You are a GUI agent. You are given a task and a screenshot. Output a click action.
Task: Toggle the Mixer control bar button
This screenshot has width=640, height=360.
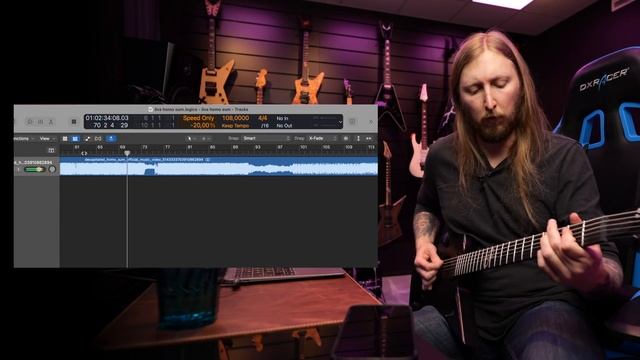[40, 122]
